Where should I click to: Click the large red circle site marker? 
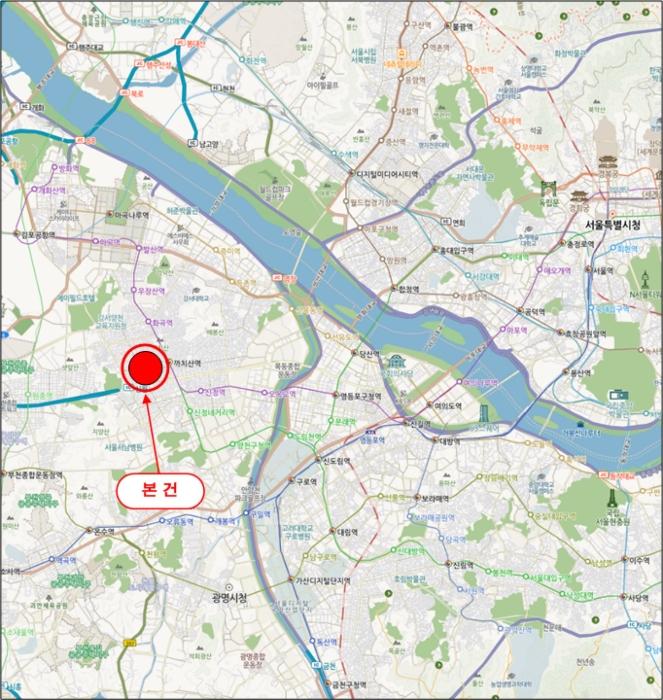[x=146, y=368]
